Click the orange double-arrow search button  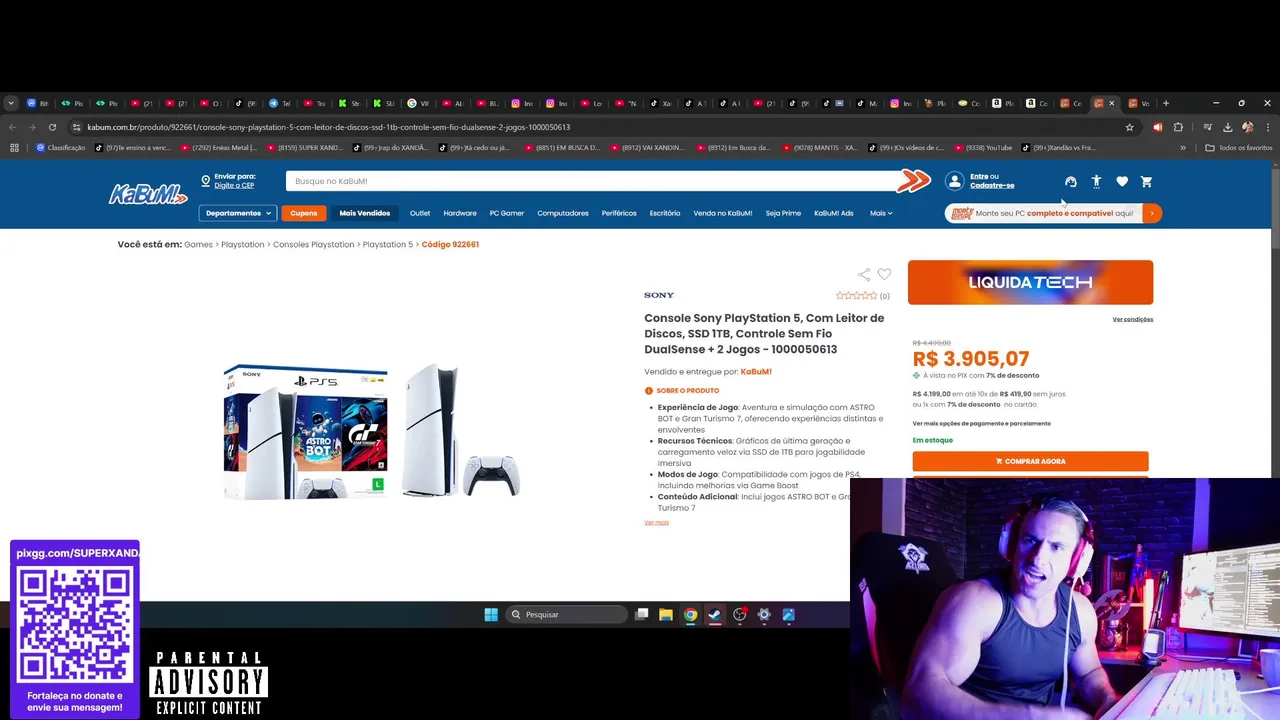[913, 181]
